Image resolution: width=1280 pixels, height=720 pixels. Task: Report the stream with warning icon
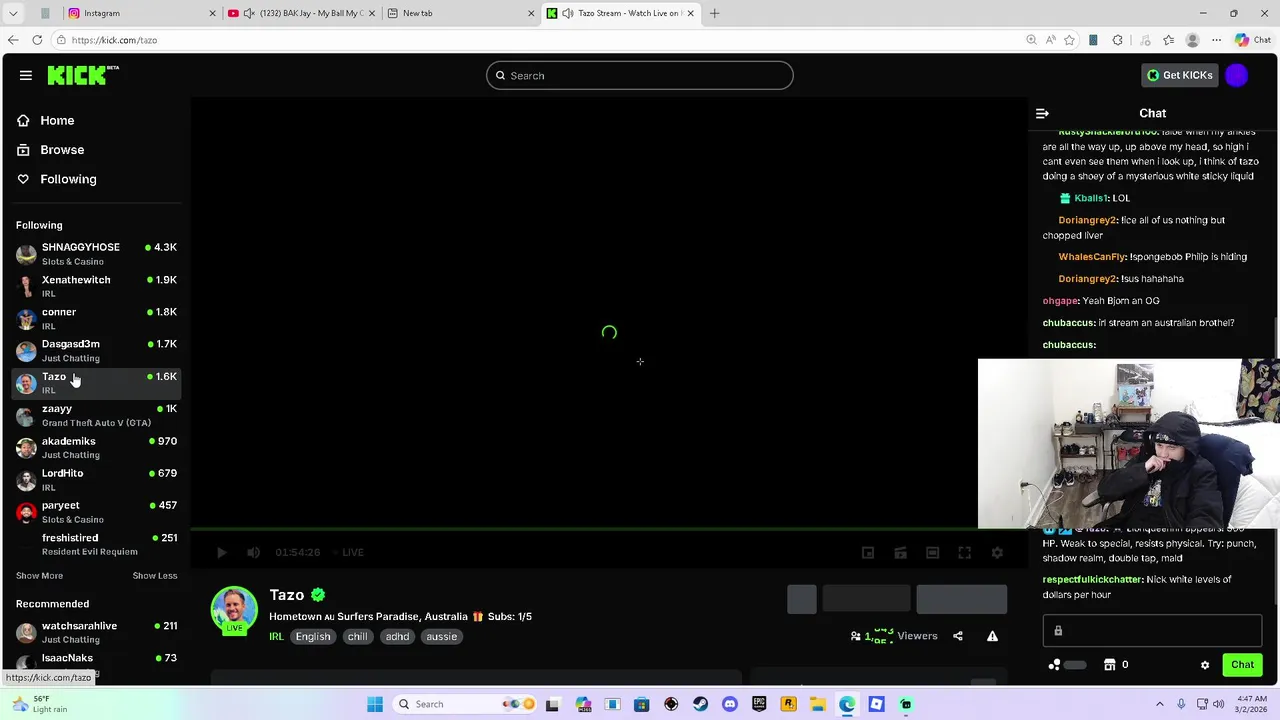[992, 636]
